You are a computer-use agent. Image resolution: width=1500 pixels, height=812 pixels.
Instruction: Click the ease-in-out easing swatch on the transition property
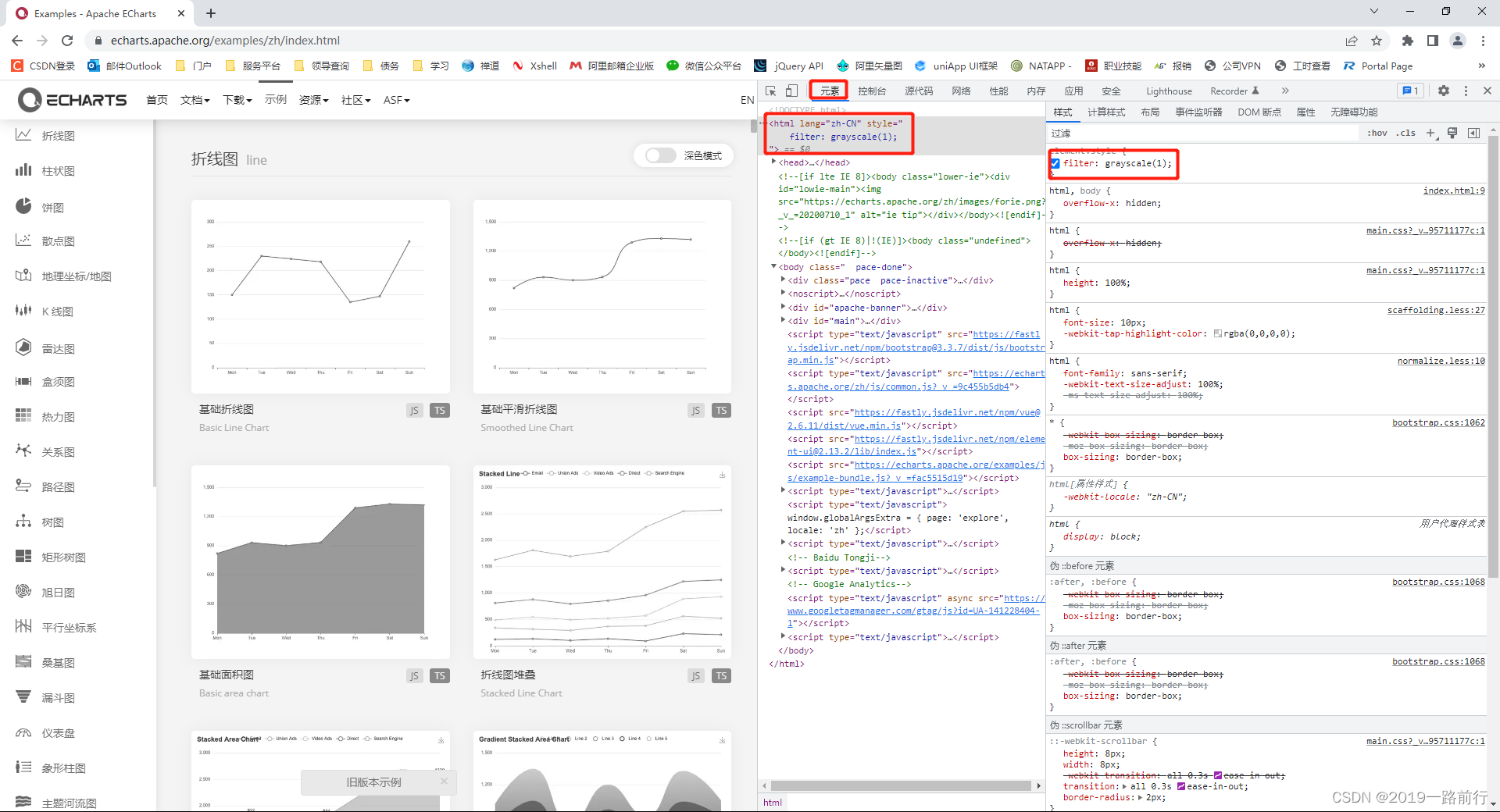(x=1181, y=786)
